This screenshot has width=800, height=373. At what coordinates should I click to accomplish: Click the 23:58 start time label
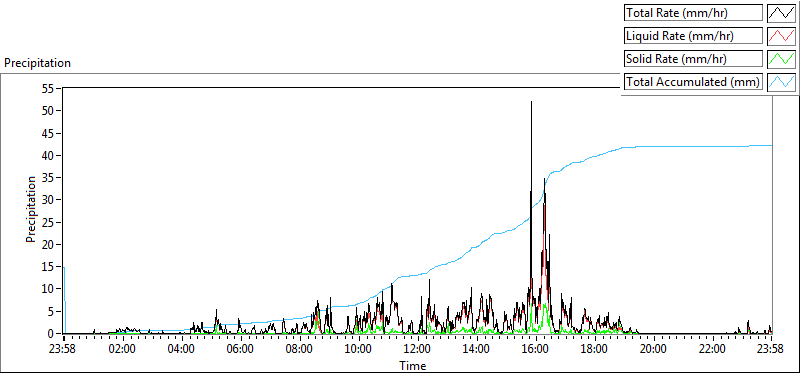(x=64, y=350)
